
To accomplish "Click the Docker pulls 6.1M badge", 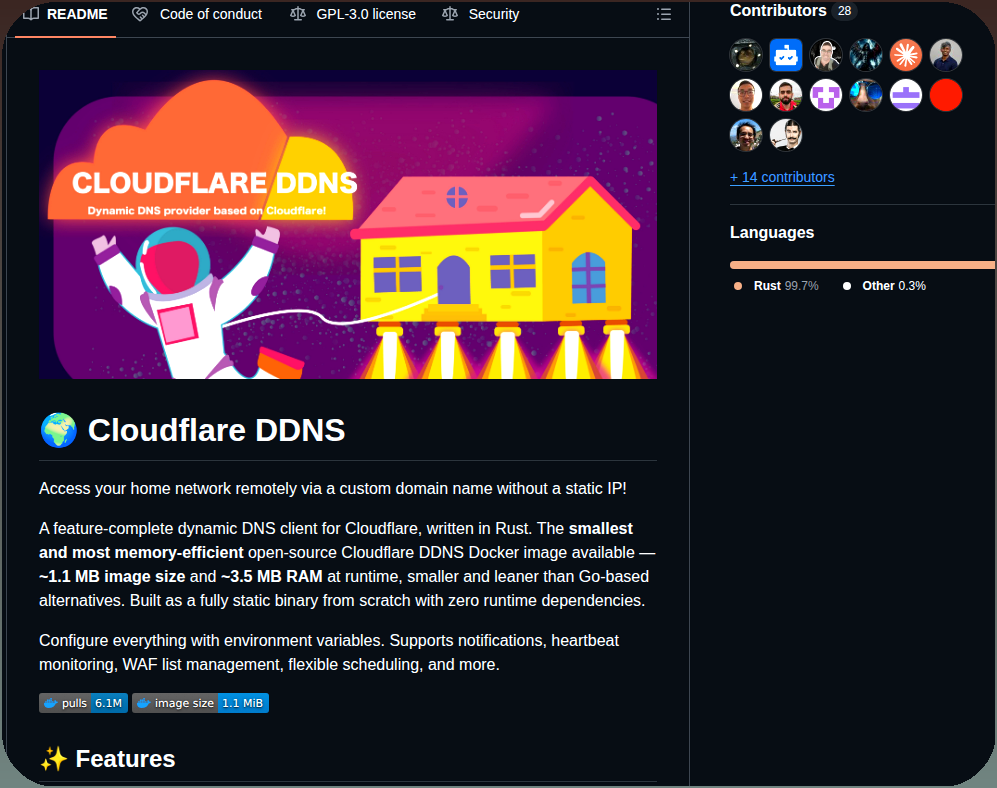I will click(x=83, y=703).
